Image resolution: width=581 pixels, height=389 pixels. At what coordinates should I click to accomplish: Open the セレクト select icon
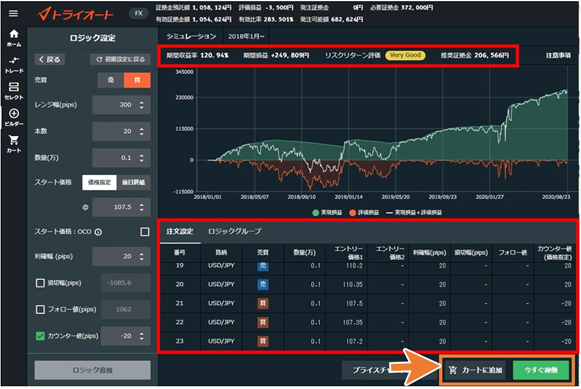tap(14, 91)
